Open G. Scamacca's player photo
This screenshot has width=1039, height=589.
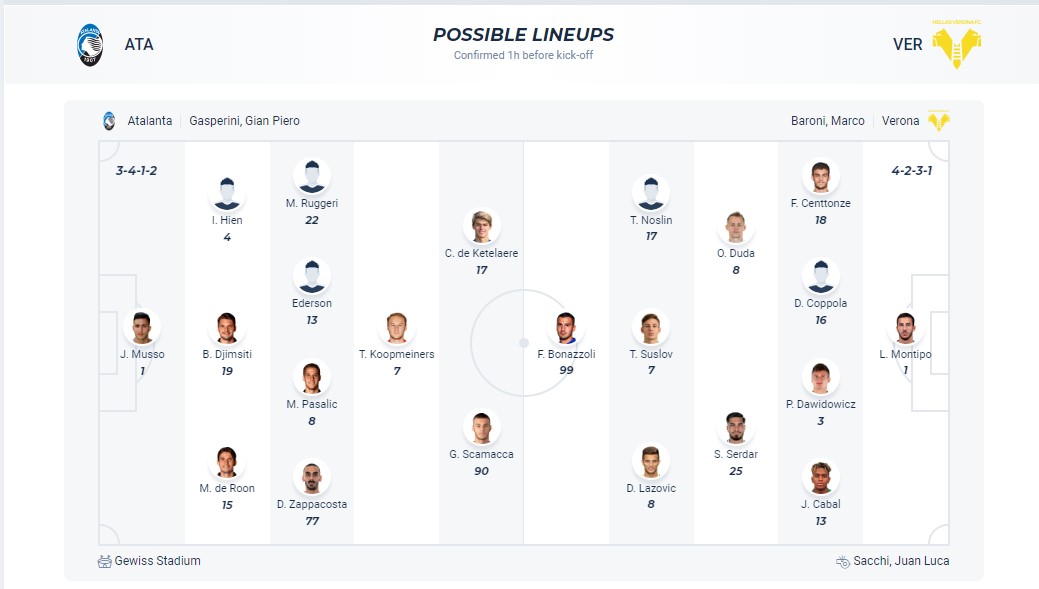(x=481, y=427)
